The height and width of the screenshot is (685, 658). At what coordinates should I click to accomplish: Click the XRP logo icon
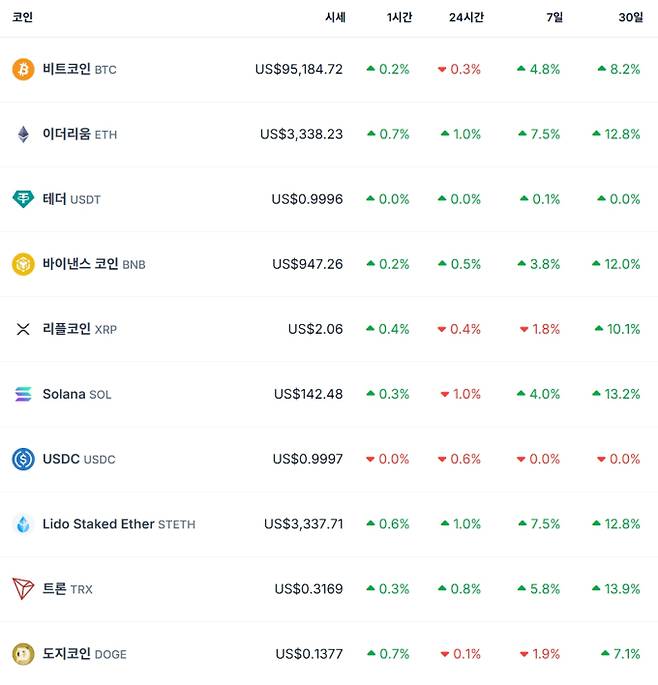pyautogui.click(x=23, y=329)
